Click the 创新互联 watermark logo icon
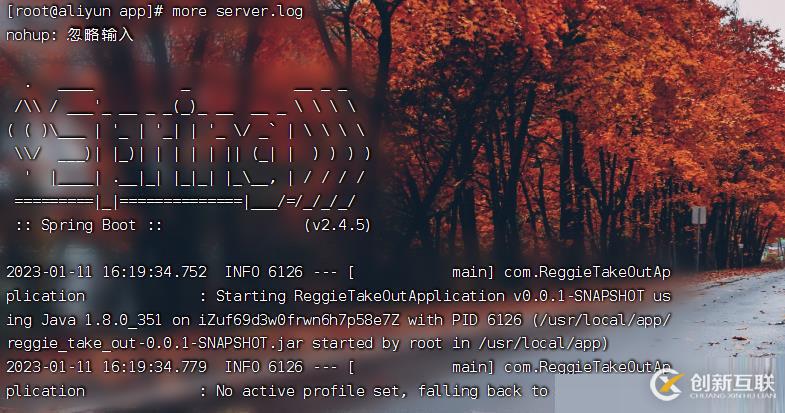 pos(667,385)
